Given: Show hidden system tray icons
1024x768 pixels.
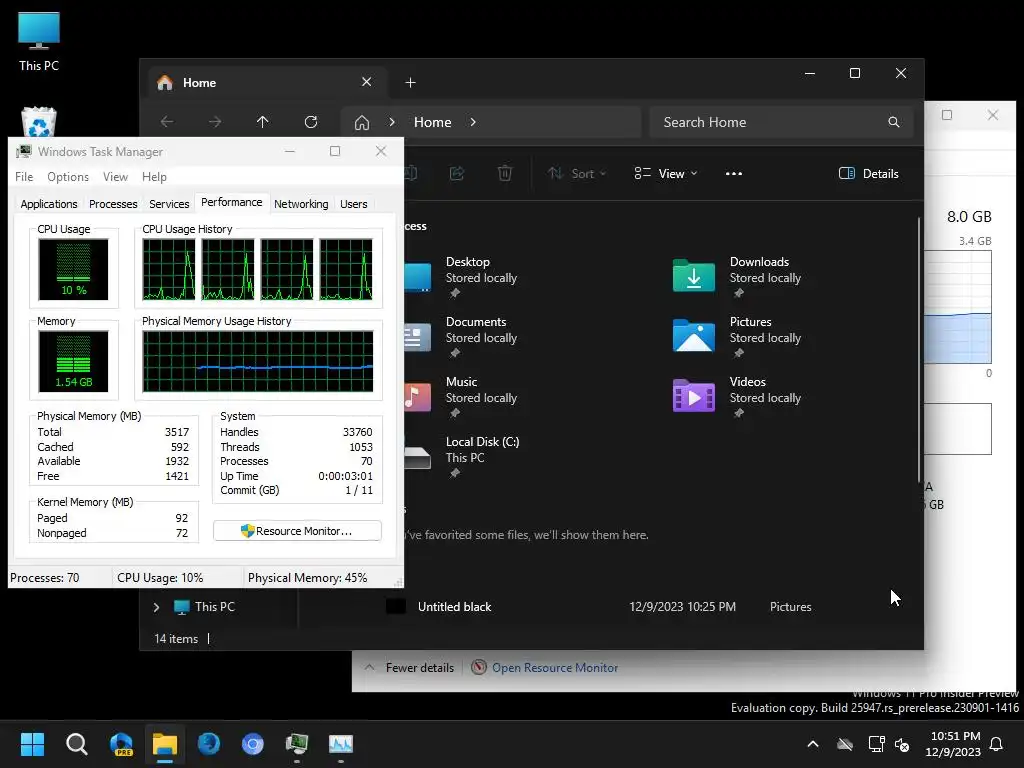Looking at the screenshot, I should (813, 744).
